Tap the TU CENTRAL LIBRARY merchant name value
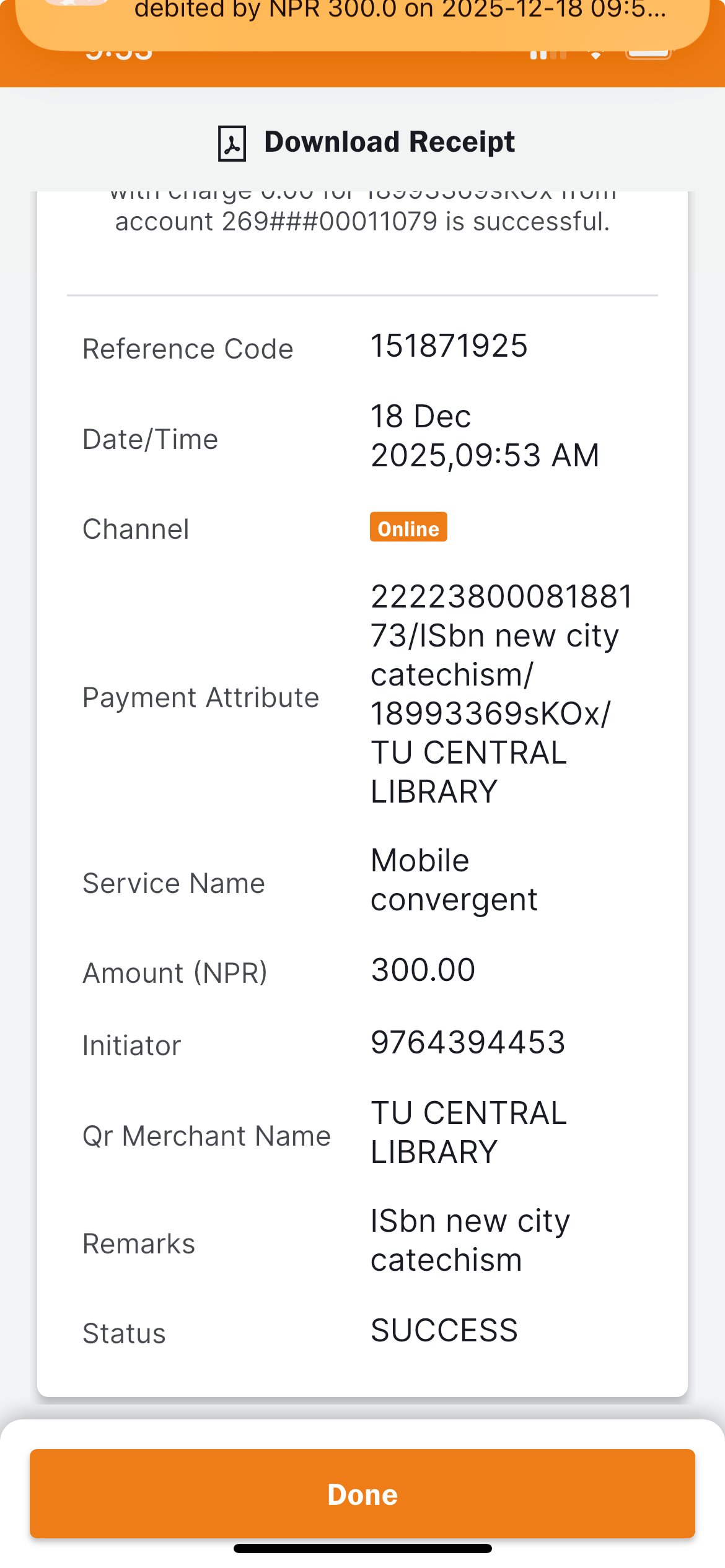This screenshot has width=725, height=1568. click(468, 1132)
